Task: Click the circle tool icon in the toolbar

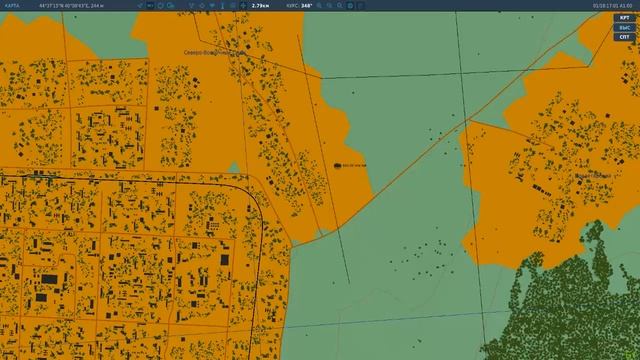Action: coord(160,6)
